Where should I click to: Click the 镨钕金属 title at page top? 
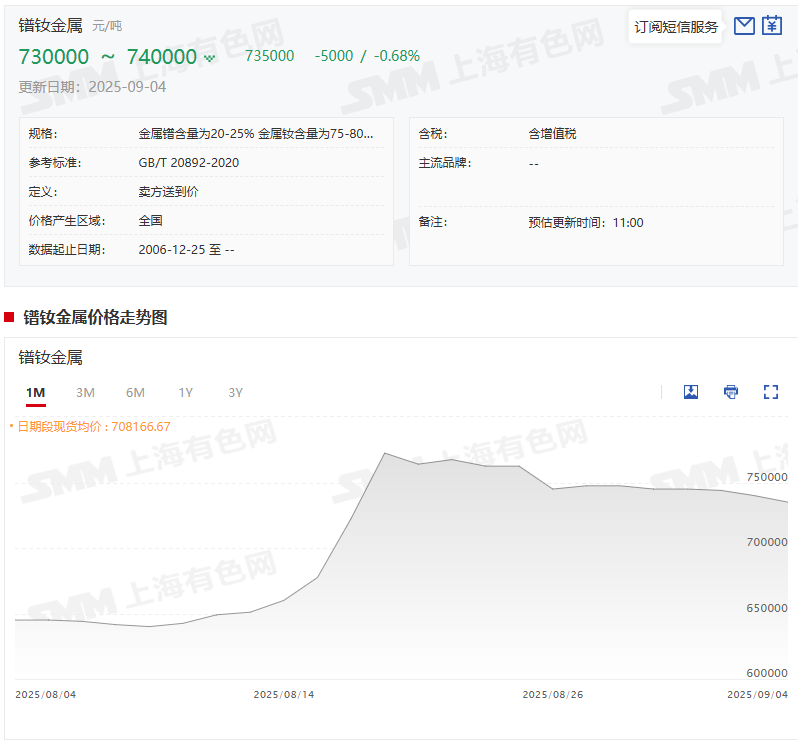point(50,25)
